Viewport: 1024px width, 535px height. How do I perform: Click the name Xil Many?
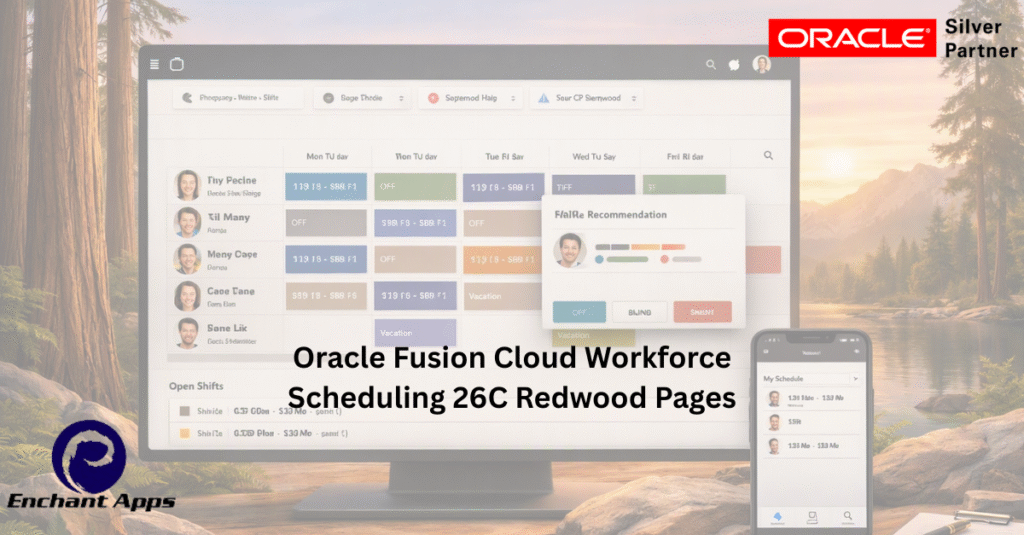point(229,217)
